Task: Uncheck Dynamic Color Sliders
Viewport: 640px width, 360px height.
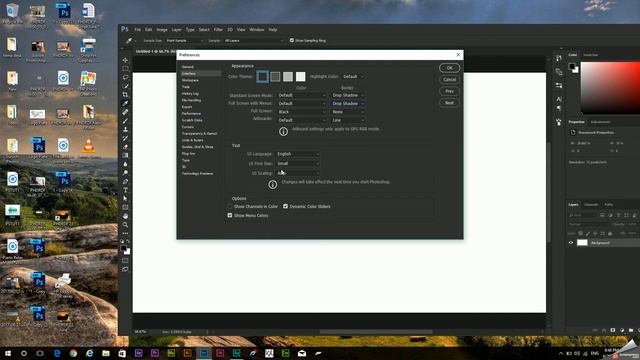Action: pos(285,207)
